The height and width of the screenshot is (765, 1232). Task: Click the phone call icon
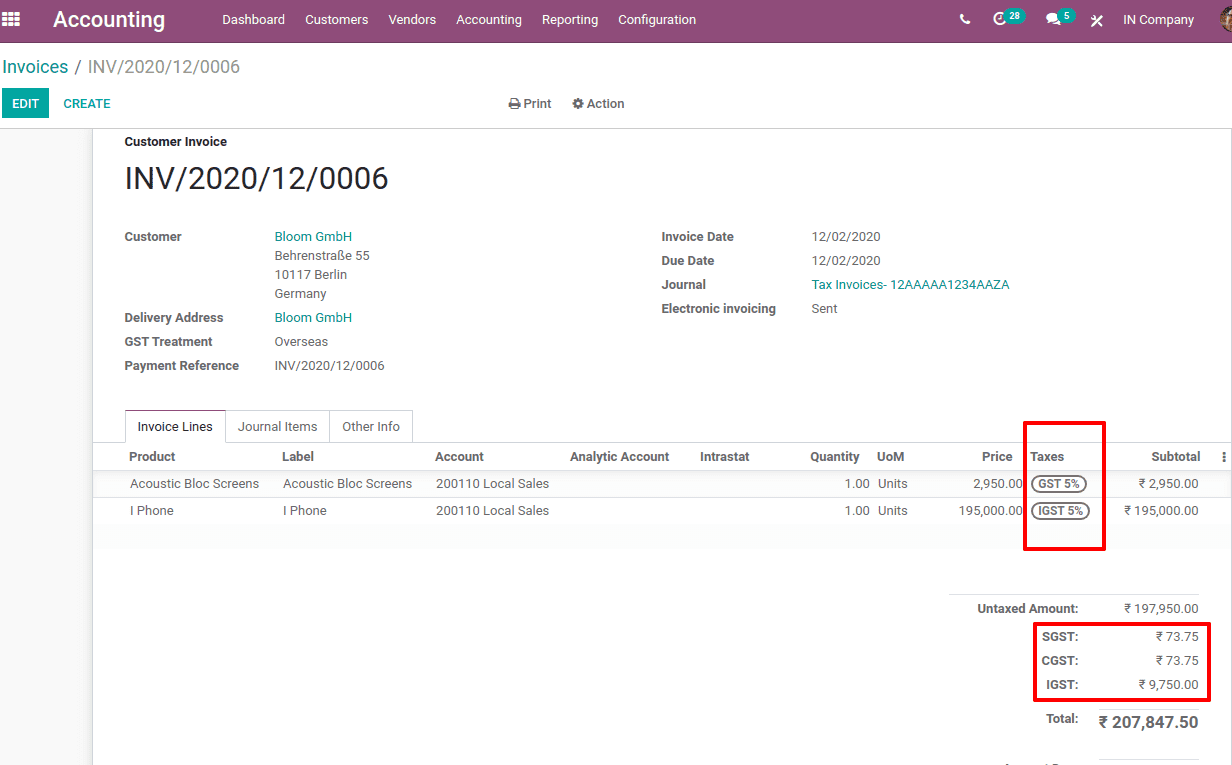tap(964, 19)
